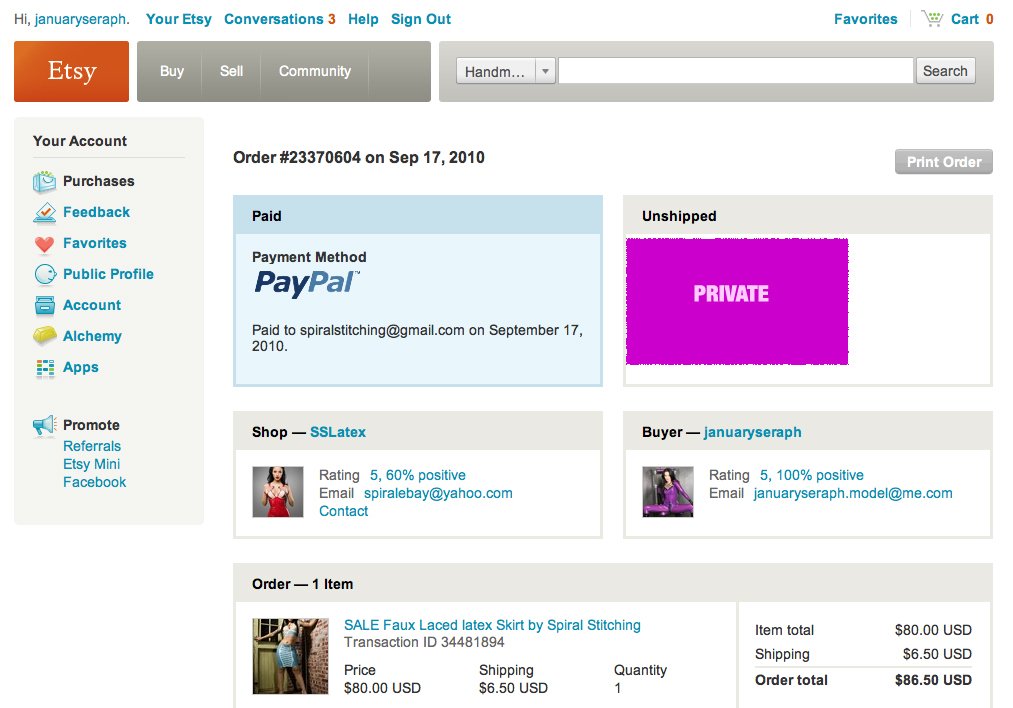Open Purchases in Your Account sidebar
This screenshot has height=708, width=1013.
(x=99, y=182)
